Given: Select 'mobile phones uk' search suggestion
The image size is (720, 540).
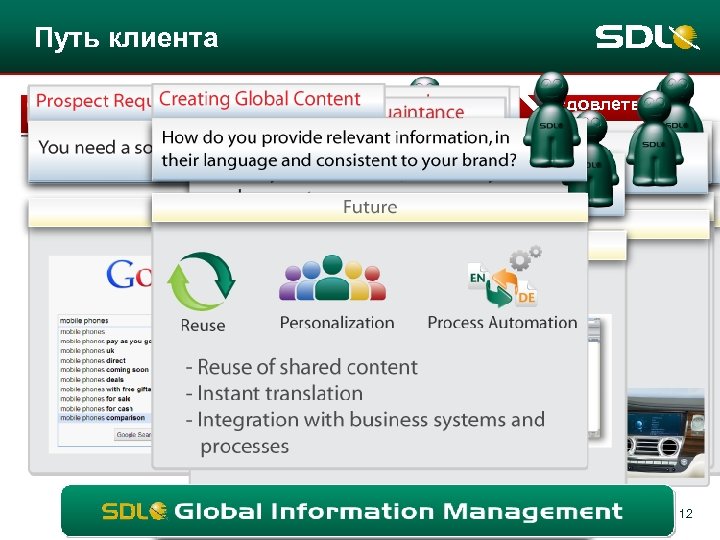Looking at the screenshot, I should pos(87,350).
